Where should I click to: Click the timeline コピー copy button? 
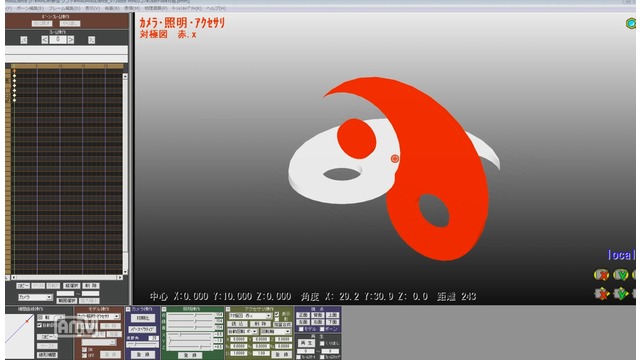click(x=22, y=286)
